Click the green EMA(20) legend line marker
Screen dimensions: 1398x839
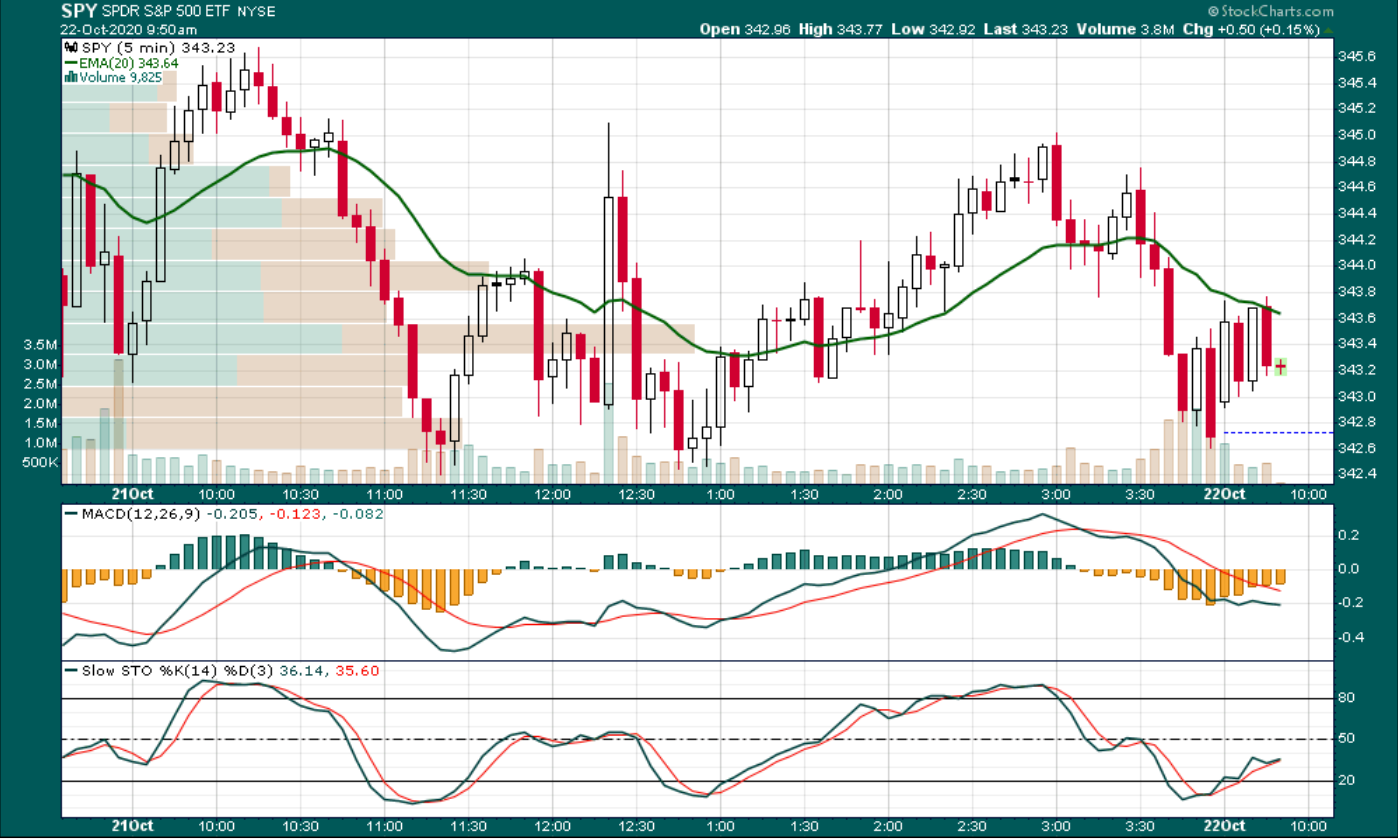(70, 63)
